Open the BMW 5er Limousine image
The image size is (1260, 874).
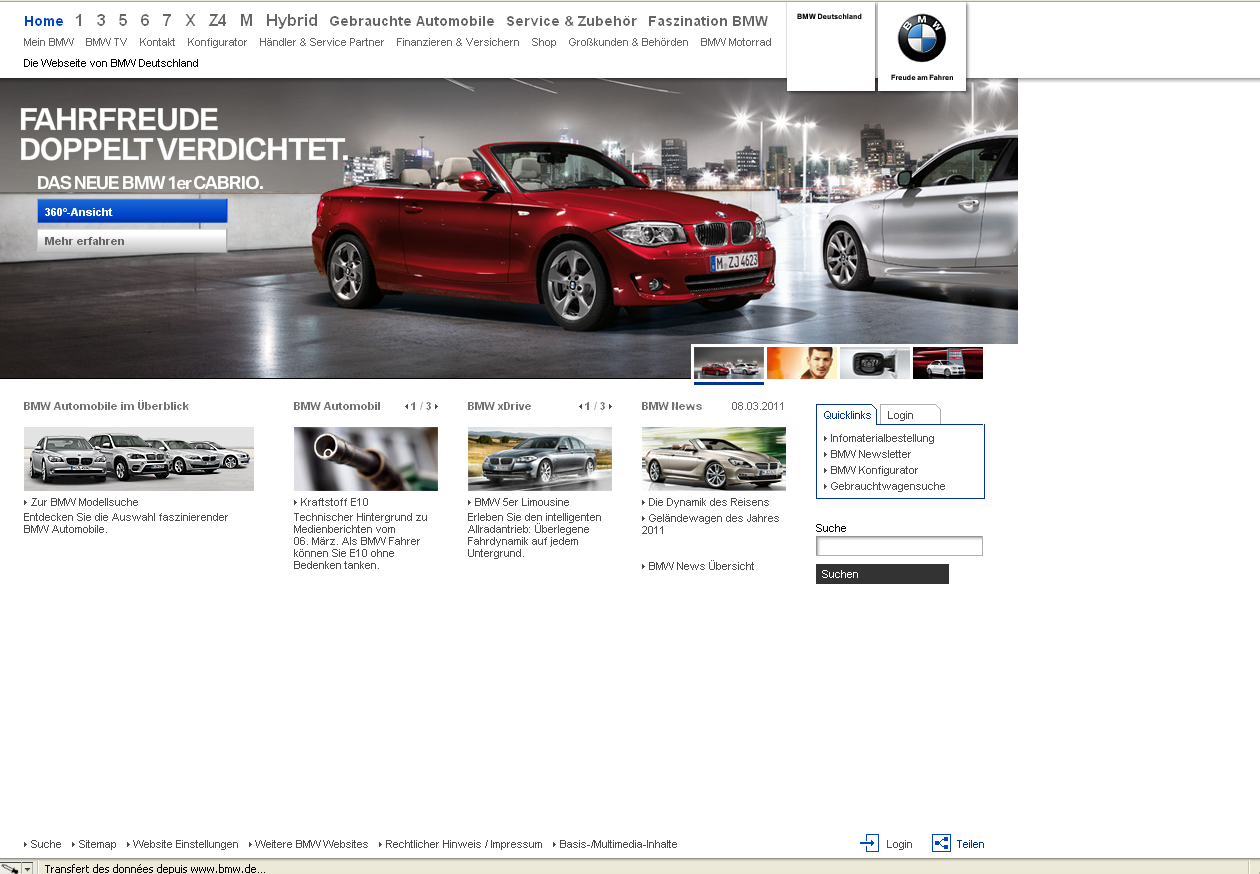540,459
